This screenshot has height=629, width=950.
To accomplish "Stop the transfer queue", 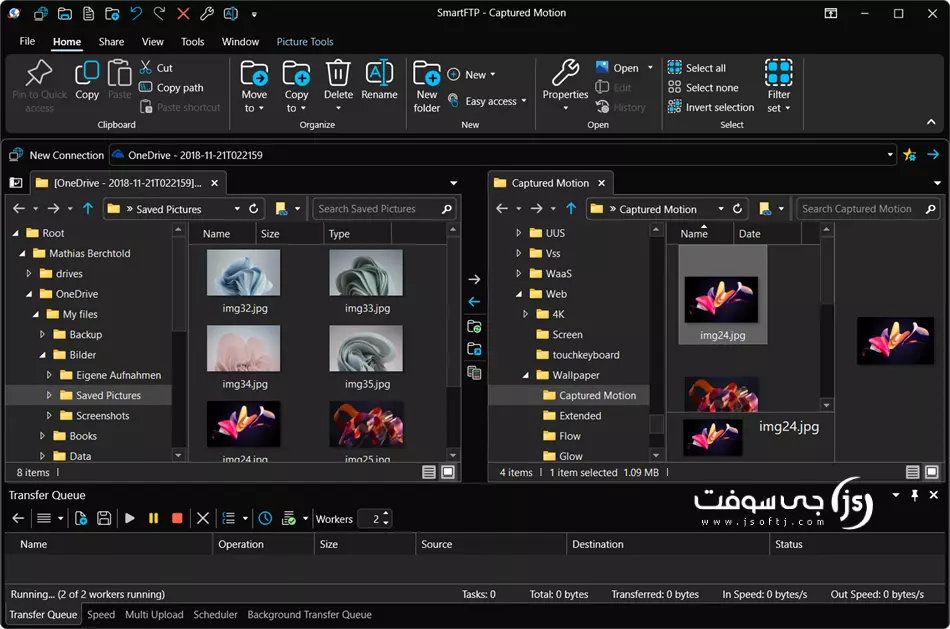I will click(x=177, y=519).
